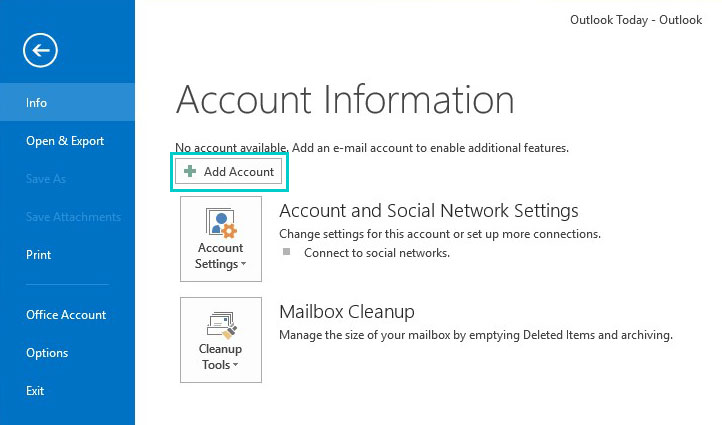The width and height of the screenshot is (722, 425).
Task: Select Open & Export in sidebar
Action: pyautogui.click(x=67, y=140)
